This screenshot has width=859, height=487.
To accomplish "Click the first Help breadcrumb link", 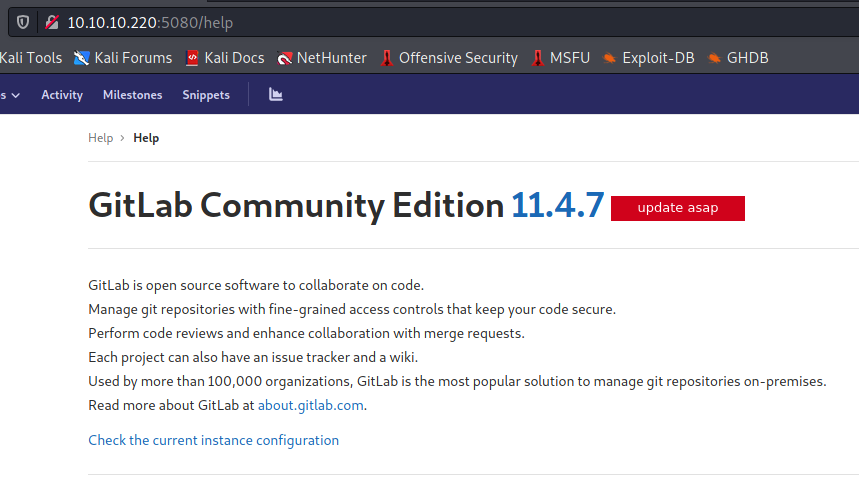I will tap(101, 138).
